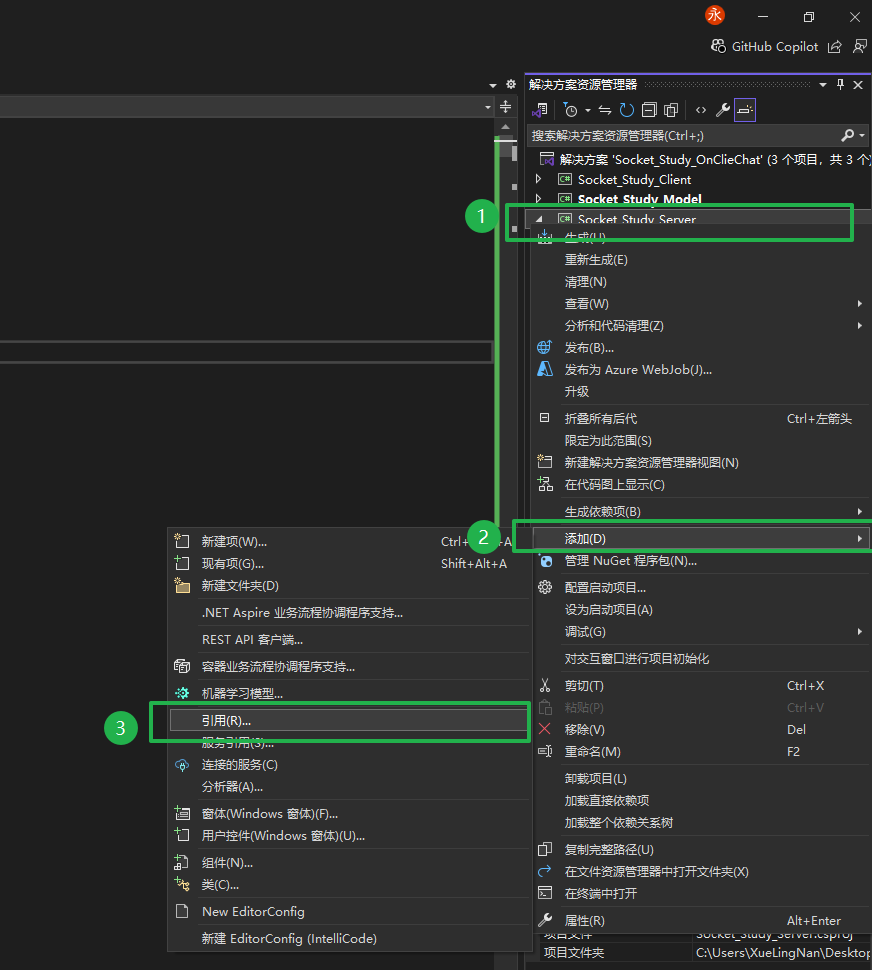This screenshot has height=970, width=872.
Task: Open 生成依赖项(B) submenu
Action: (x=701, y=512)
